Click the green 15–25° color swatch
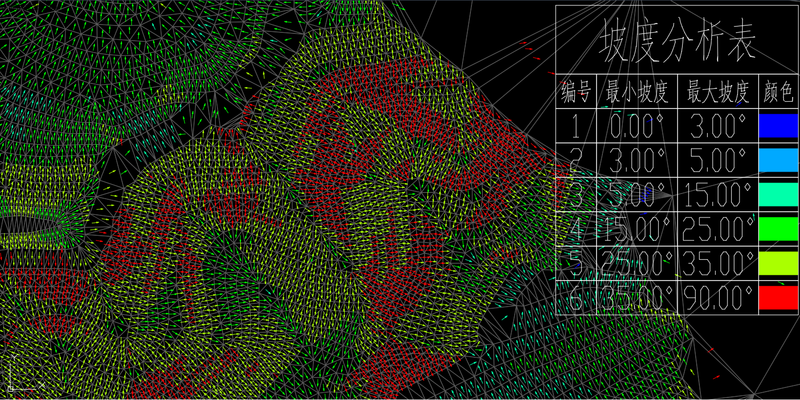 tap(777, 229)
